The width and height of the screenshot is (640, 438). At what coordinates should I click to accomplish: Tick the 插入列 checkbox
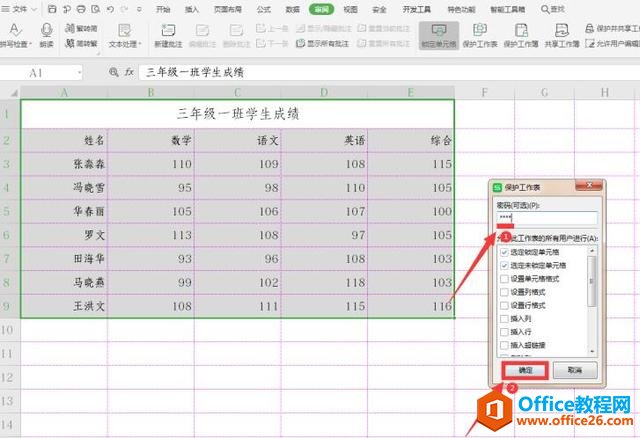pos(502,316)
